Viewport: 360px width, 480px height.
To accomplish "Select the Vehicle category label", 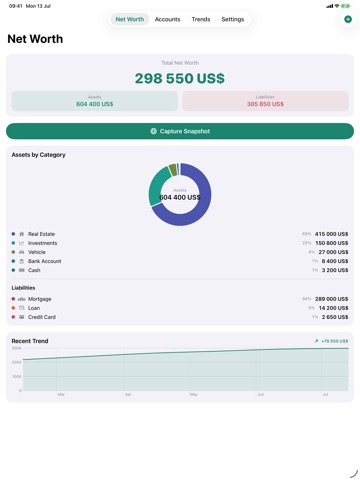I will click(37, 252).
